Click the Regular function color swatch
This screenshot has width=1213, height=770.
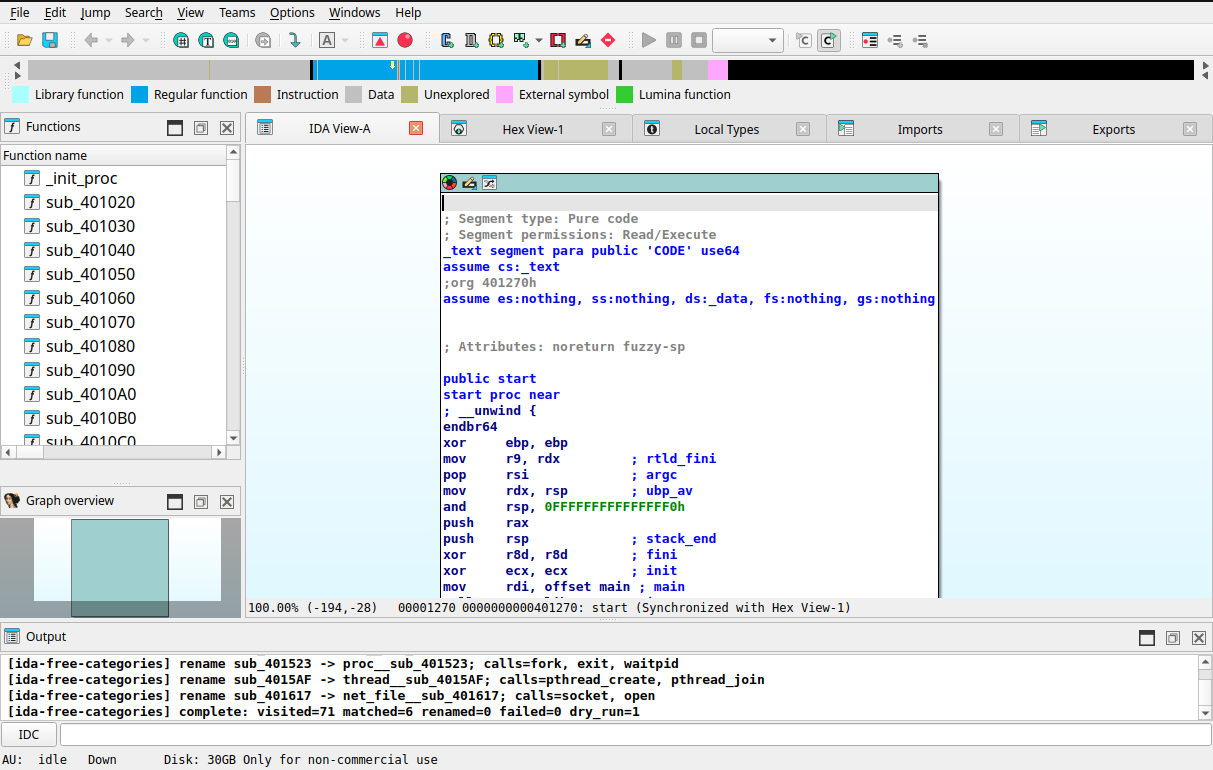tap(139, 95)
